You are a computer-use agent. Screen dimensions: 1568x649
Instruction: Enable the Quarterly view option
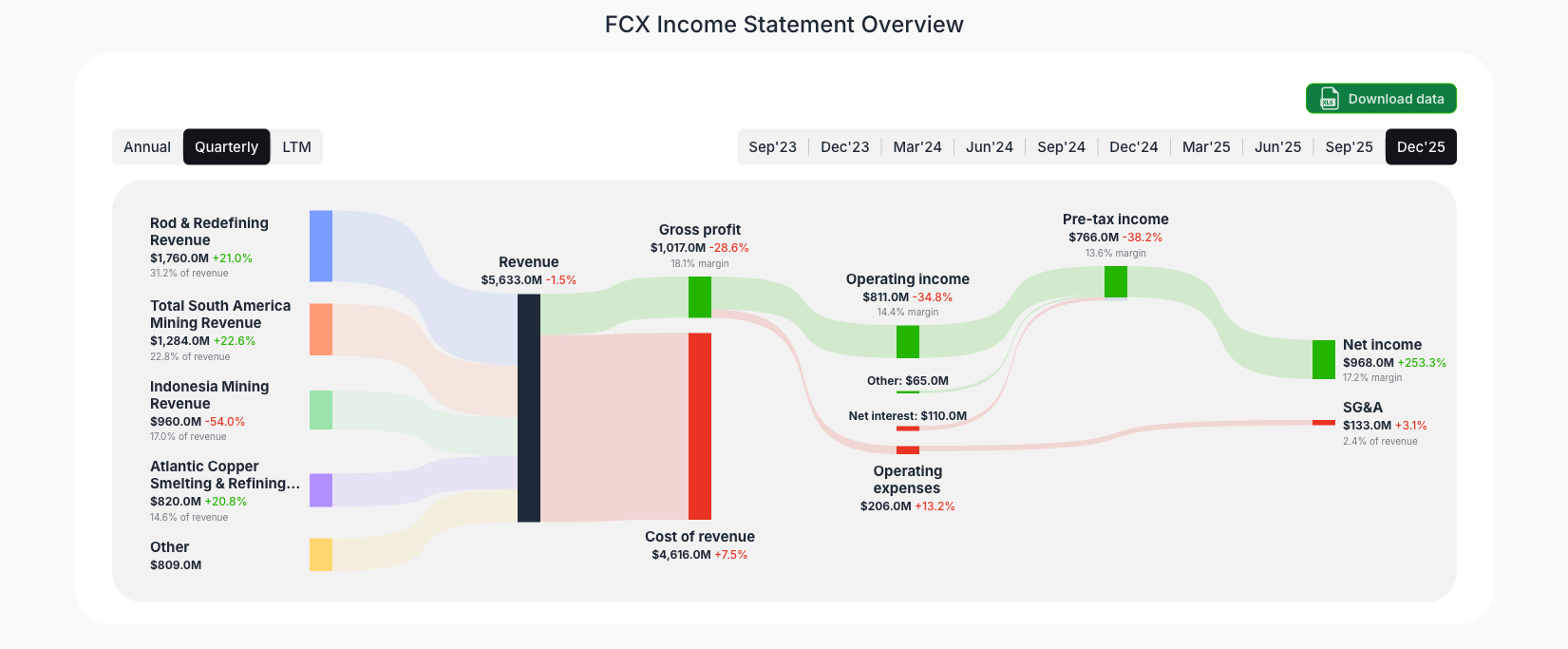tap(226, 146)
